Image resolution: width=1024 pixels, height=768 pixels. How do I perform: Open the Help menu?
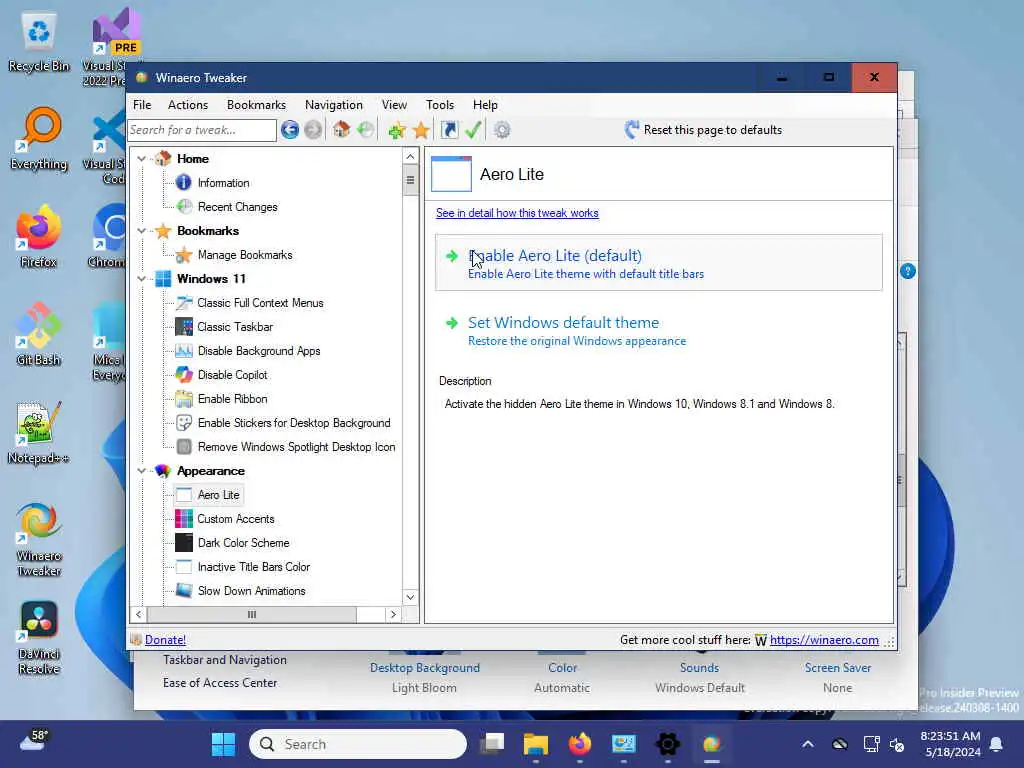[485, 104]
